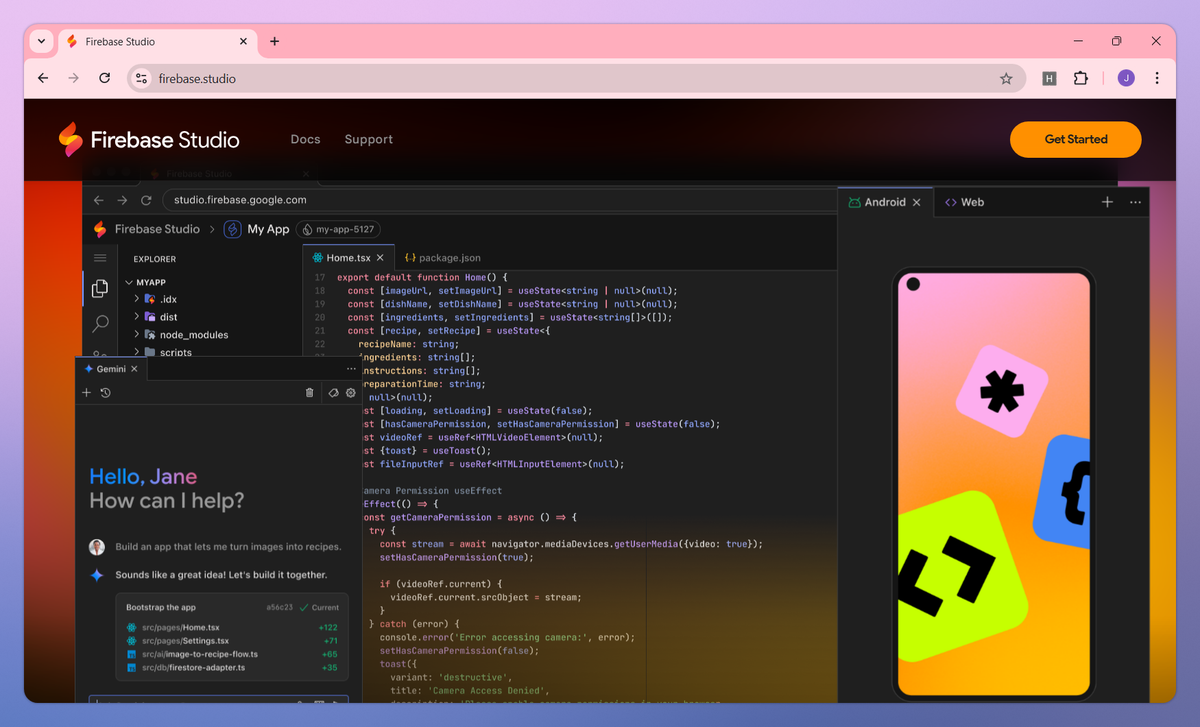Open the Search icon in the activity bar
Screen dimensions: 1200x727
point(100,323)
